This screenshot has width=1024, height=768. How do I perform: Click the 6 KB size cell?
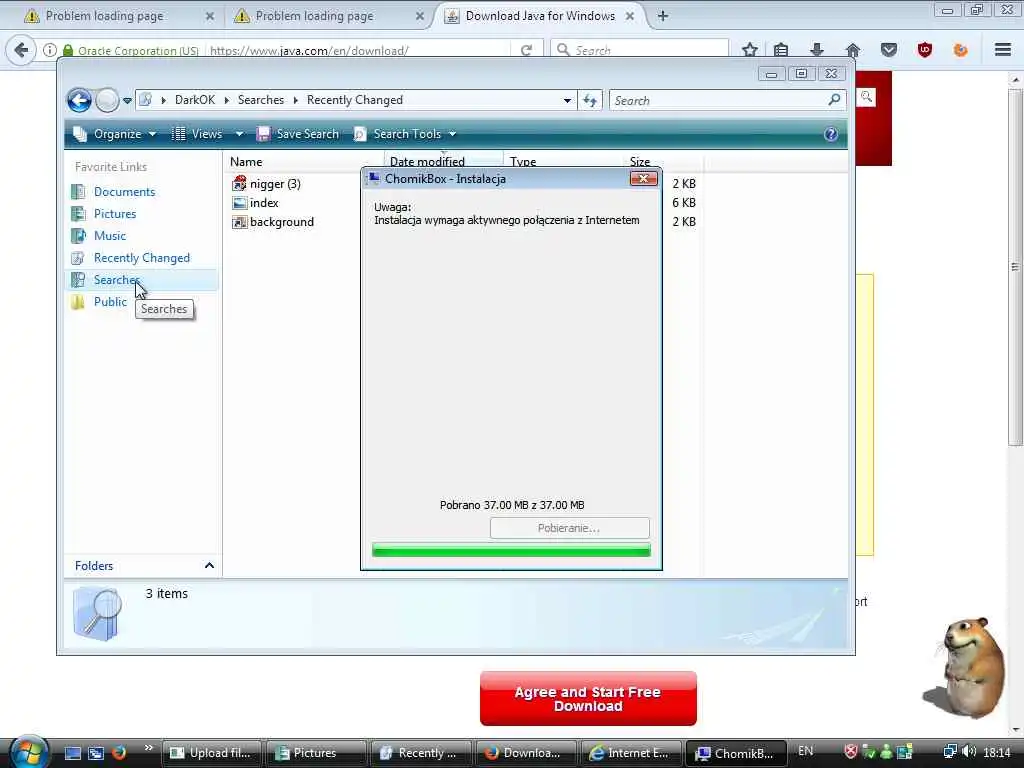click(x=684, y=203)
